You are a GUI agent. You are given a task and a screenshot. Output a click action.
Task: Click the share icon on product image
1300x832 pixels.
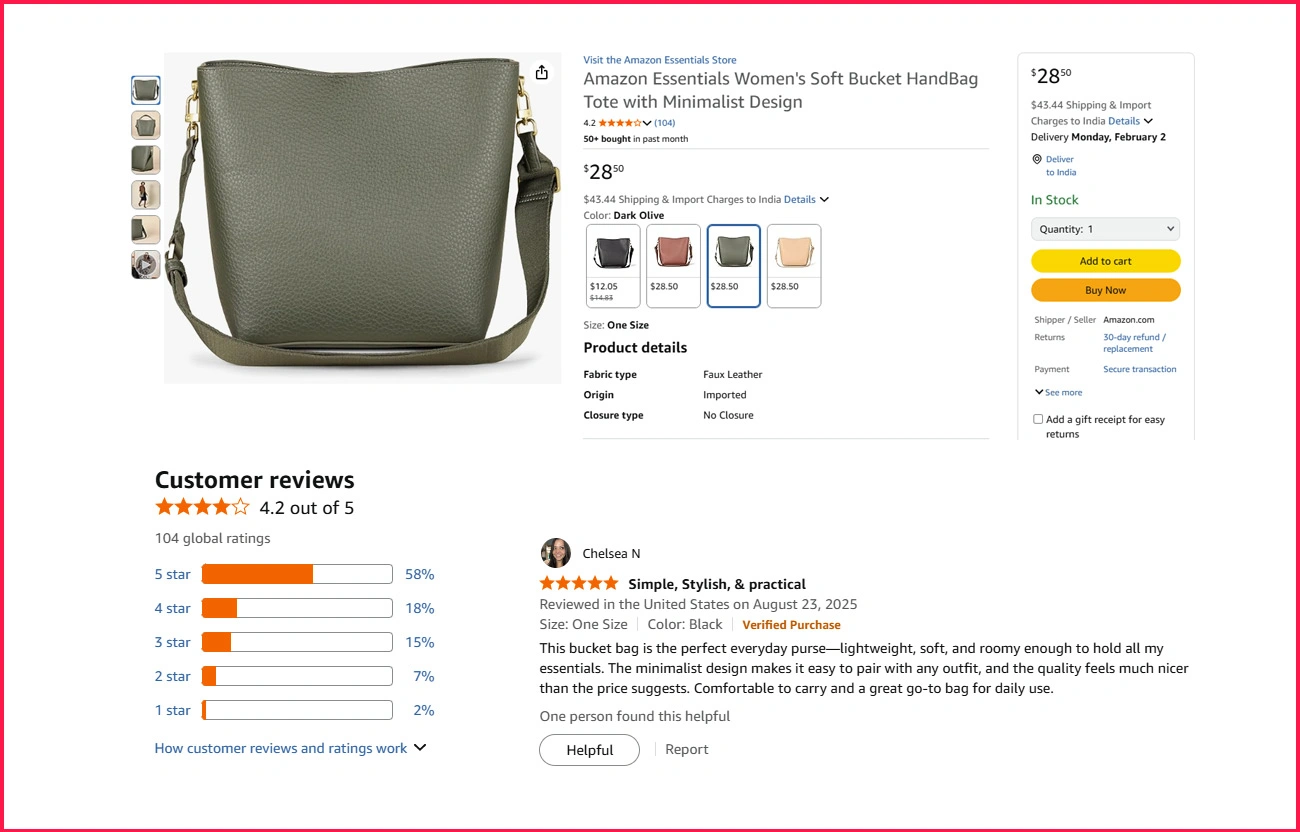coord(541,72)
